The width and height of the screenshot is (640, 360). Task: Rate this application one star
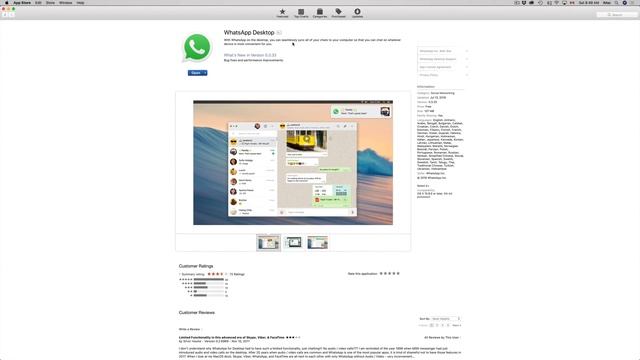(381, 273)
